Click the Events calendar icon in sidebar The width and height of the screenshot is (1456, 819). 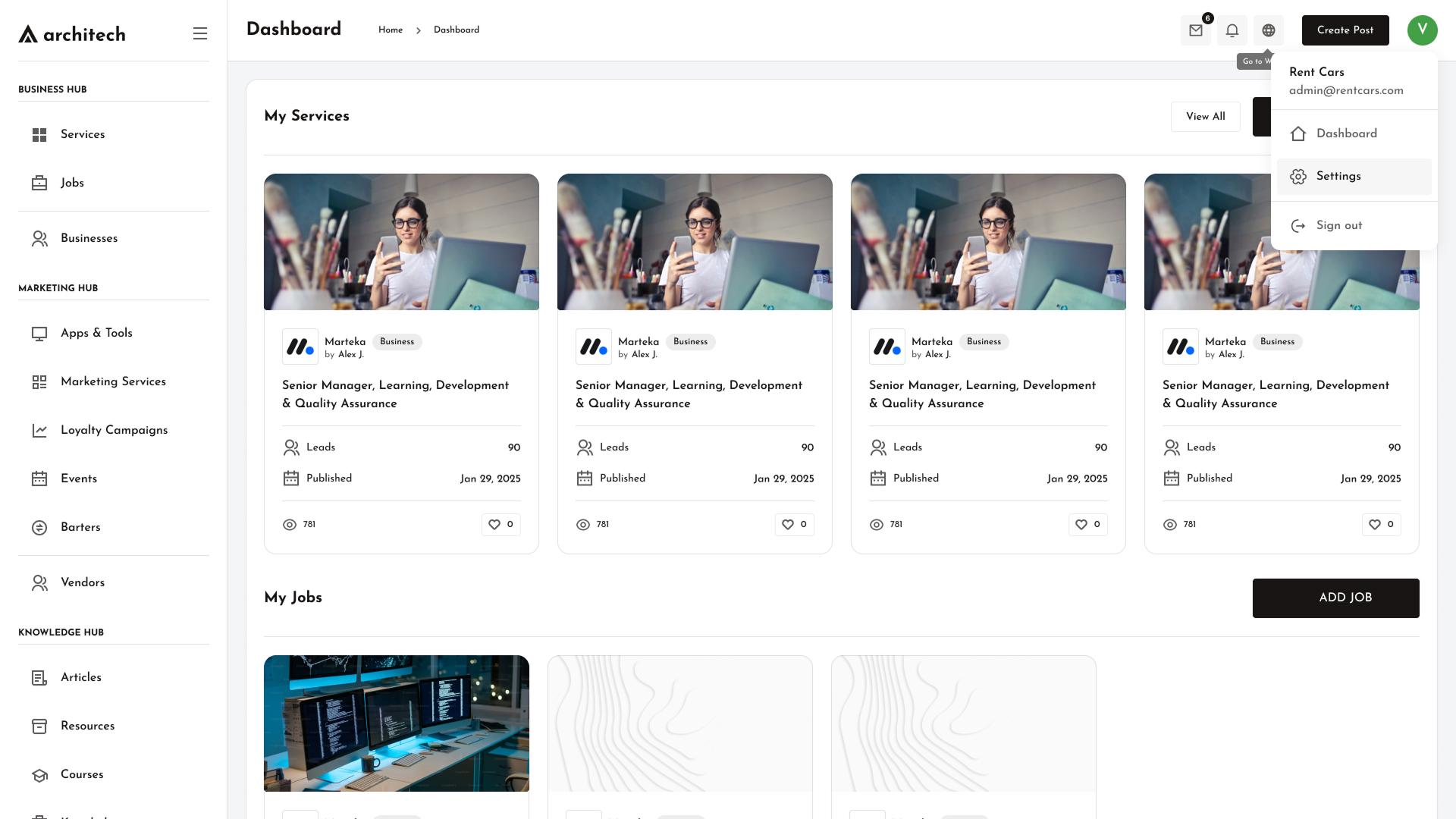tap(39, 479)
